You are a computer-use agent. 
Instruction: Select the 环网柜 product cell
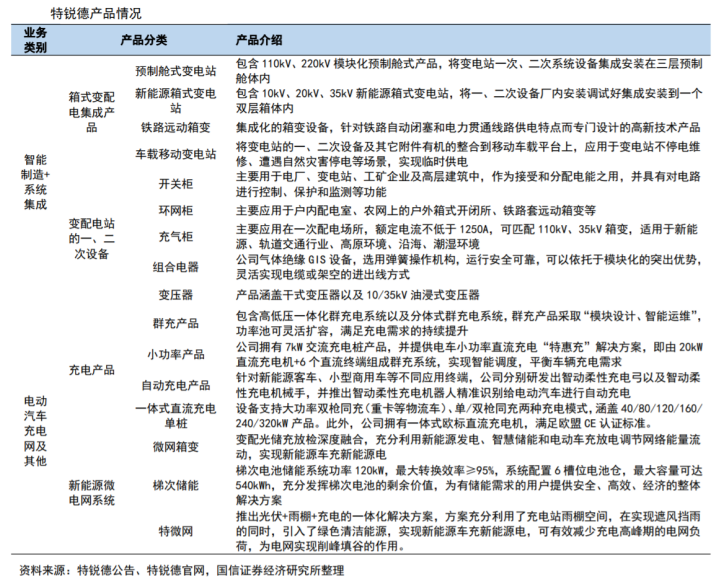[x=175, y=212]
